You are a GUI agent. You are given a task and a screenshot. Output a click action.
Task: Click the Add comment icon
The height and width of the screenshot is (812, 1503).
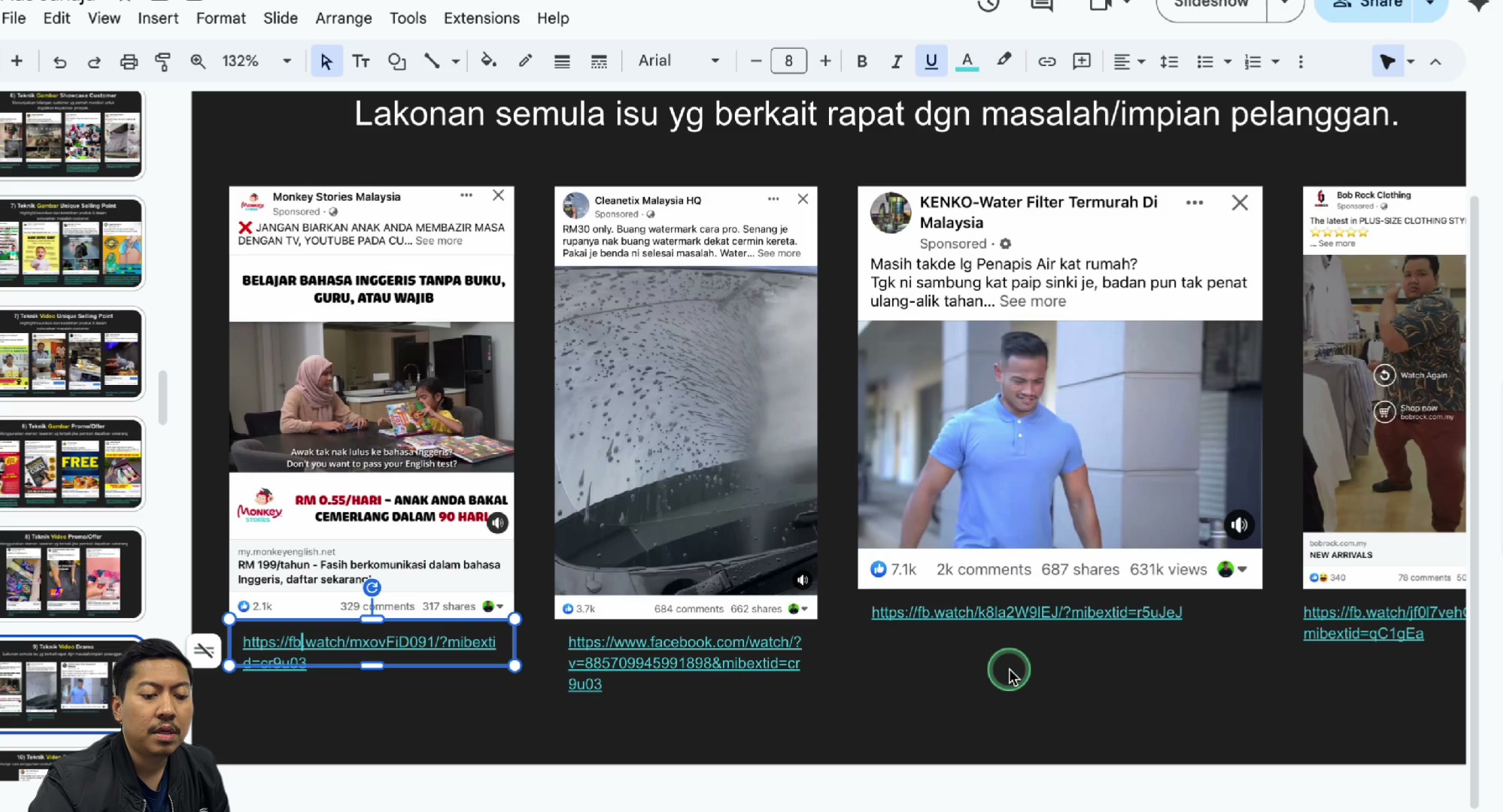click(x=1082, y=62)
